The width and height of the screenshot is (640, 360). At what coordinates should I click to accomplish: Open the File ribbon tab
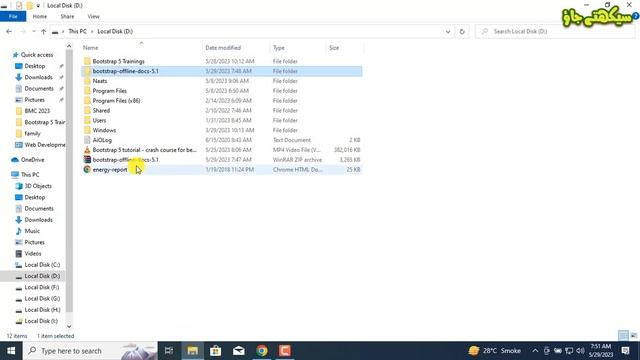tap(13, 16)
